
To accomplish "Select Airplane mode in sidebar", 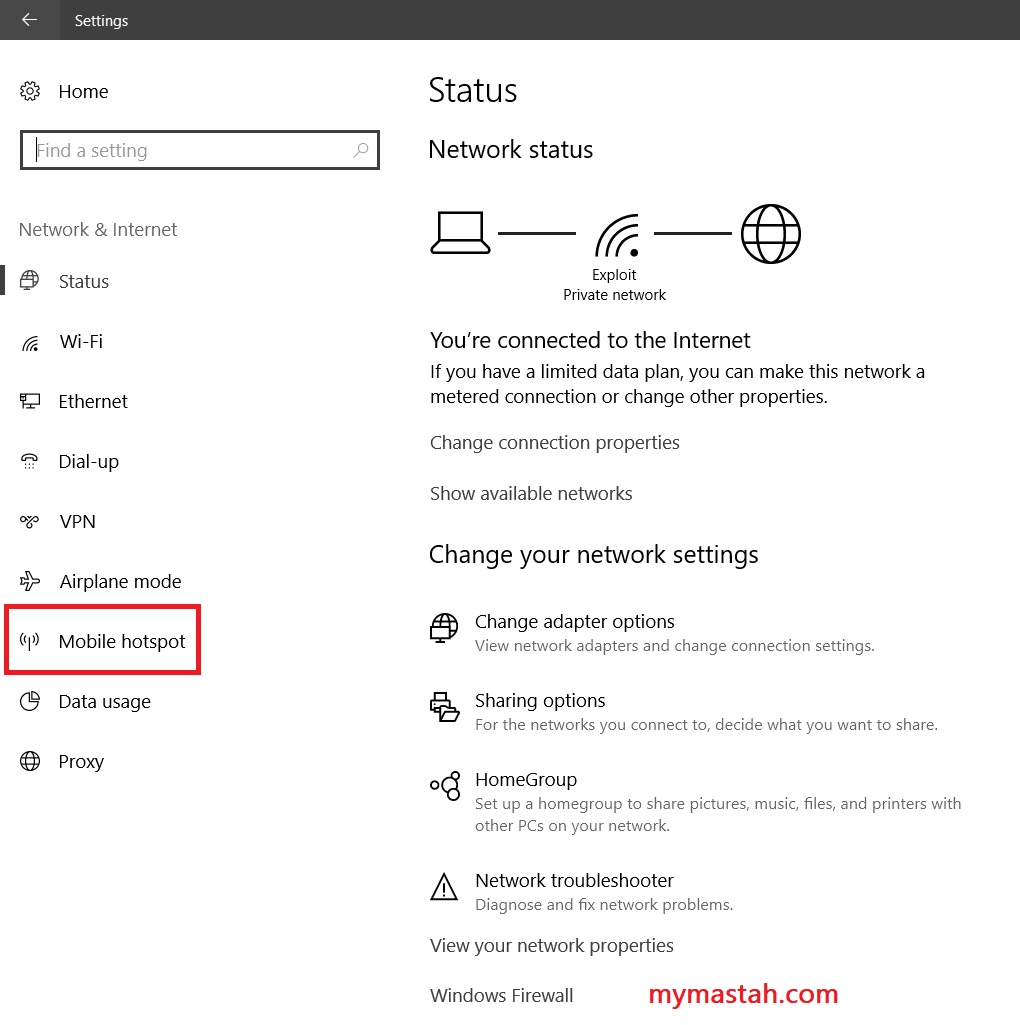I will point(120,582).
